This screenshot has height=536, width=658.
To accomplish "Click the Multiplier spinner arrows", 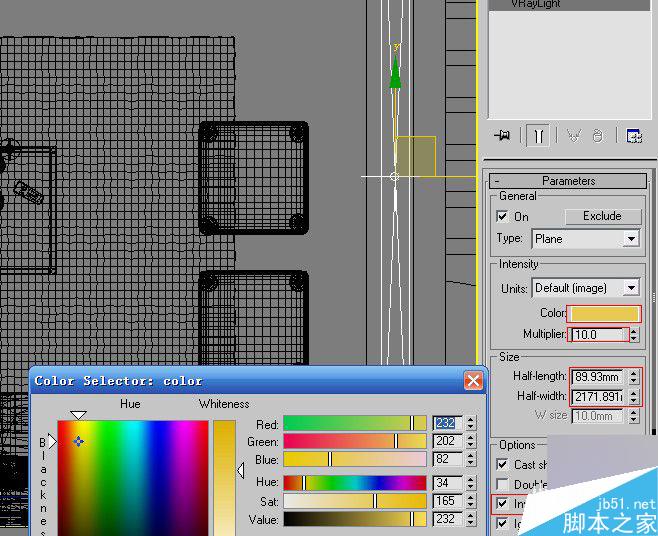I will [634, 335].
